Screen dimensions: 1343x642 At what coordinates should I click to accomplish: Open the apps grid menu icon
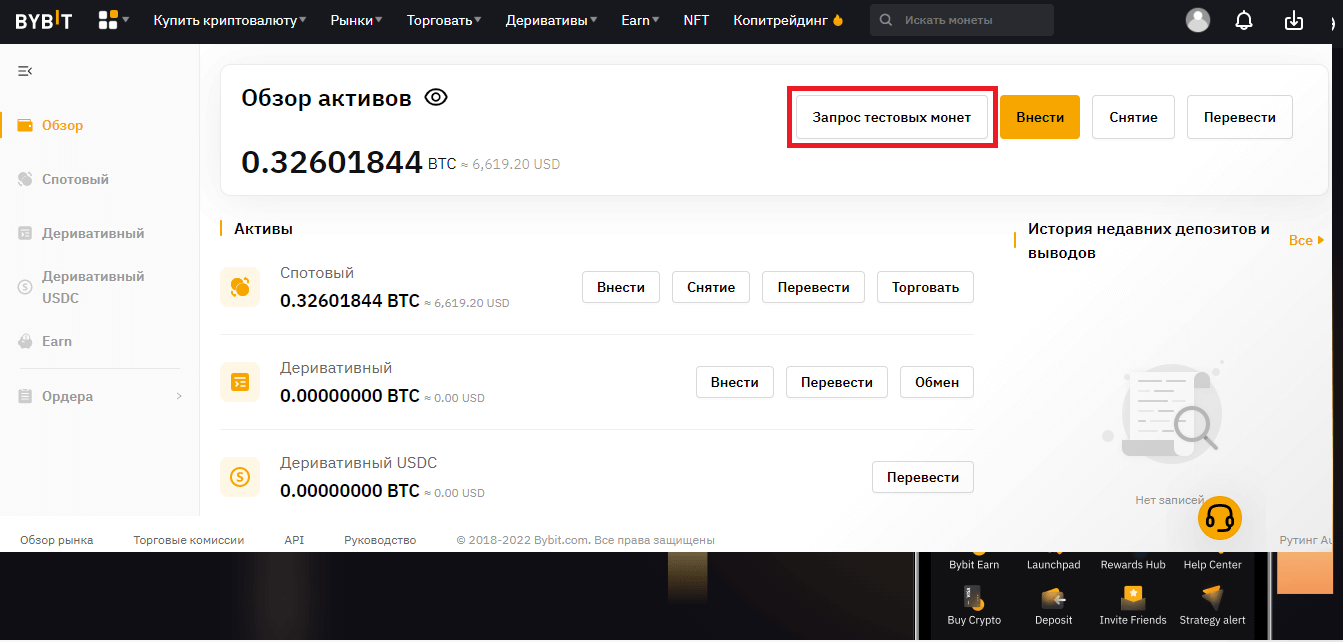pyautogui.click(x=109, y=20)
